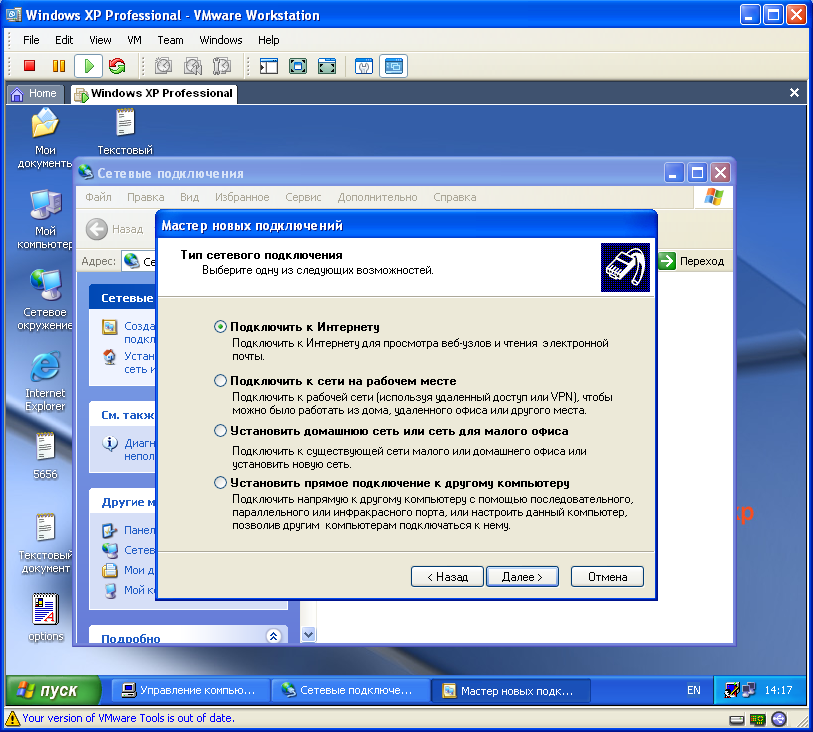Open the Правка menu in Сетевые подключения
Screen dimensions: 813x732
pos(146,197)
